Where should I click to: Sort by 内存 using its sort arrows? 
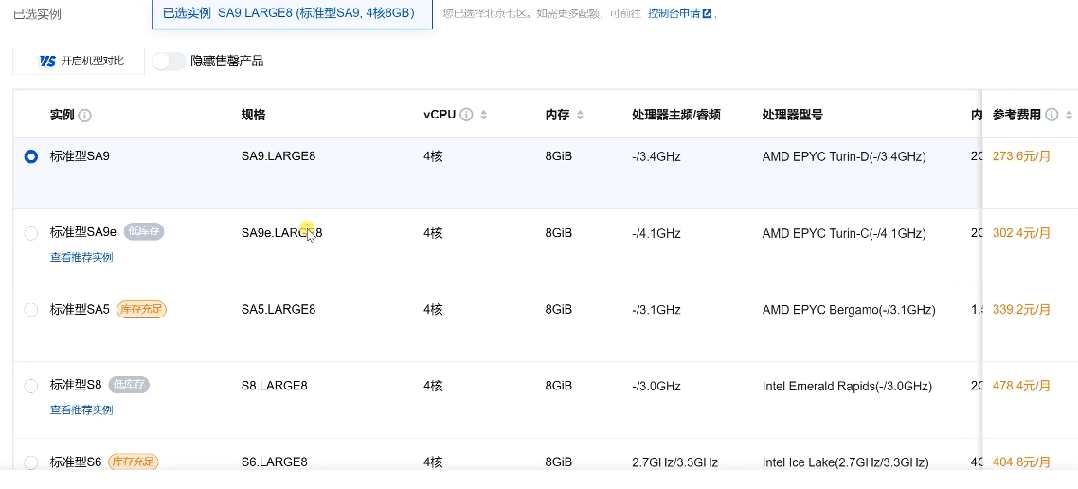(580, 115)
